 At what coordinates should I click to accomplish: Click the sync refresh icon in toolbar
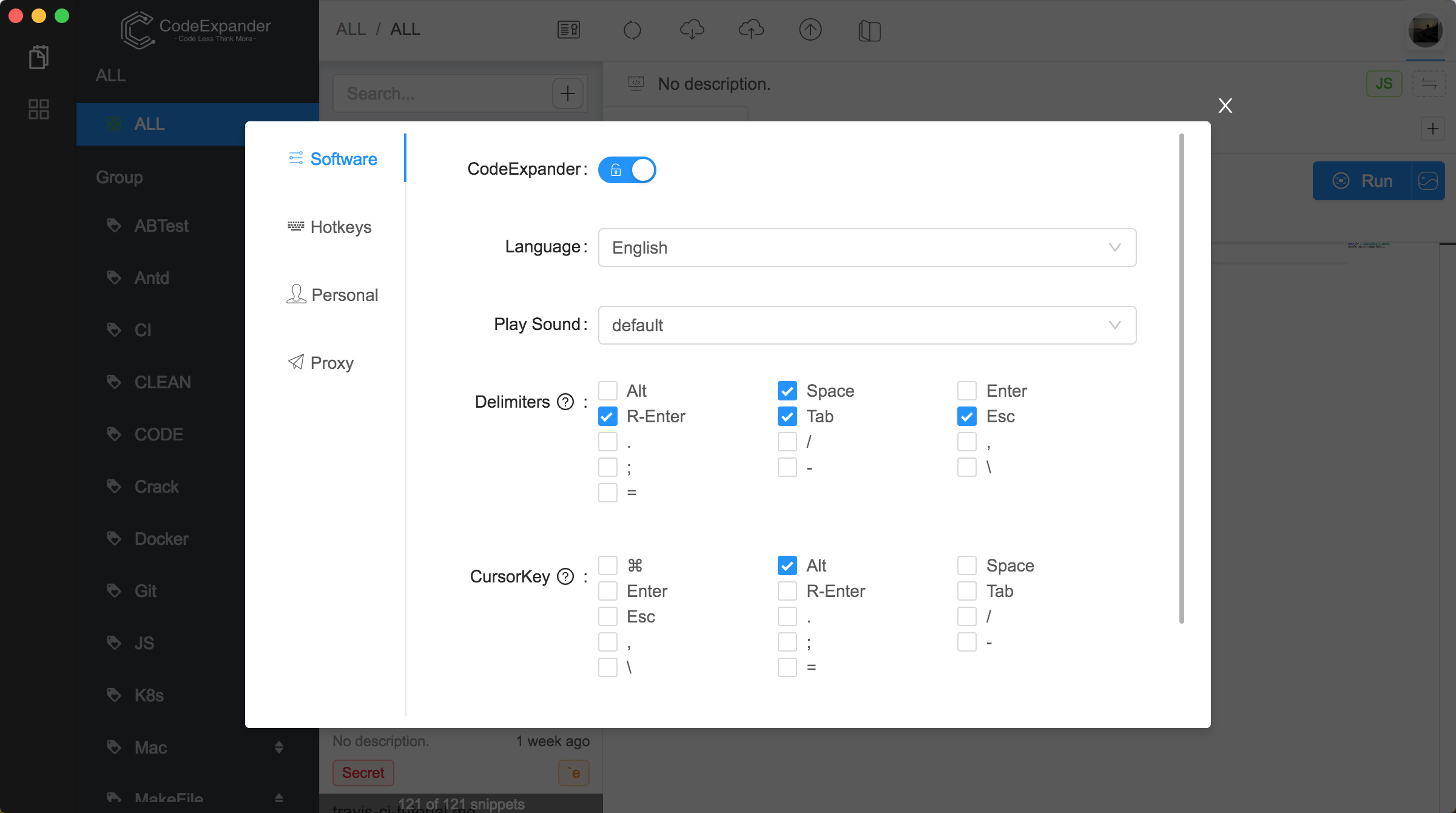(x=632, y=30)
